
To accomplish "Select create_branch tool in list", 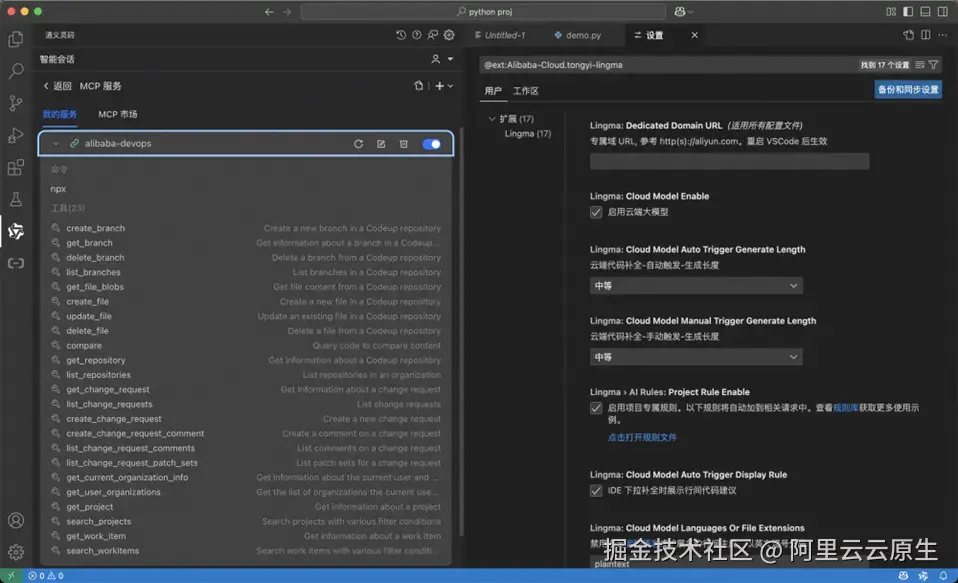I will 246,228.
